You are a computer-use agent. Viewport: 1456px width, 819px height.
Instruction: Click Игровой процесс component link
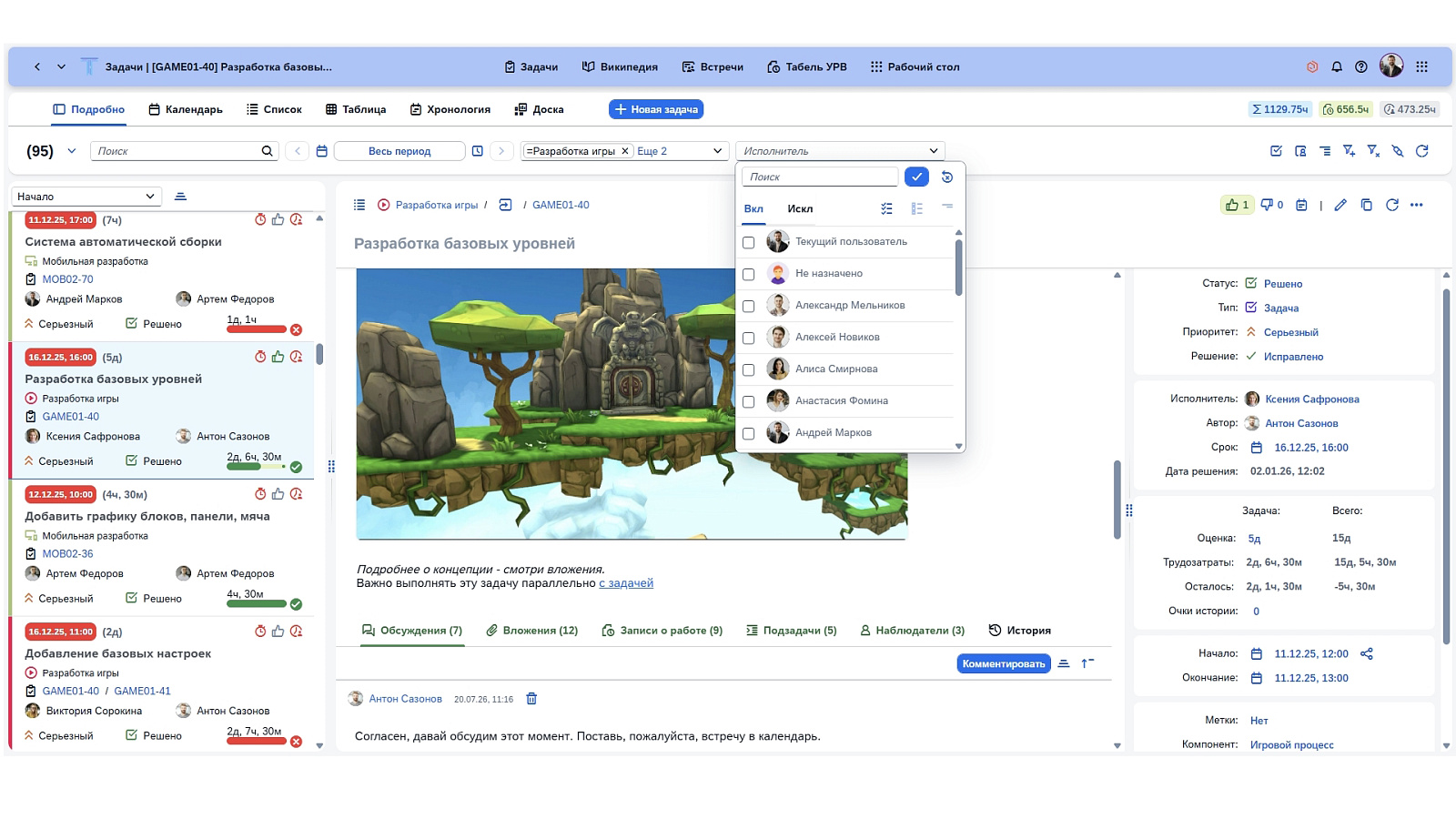tap(1292, 744)
